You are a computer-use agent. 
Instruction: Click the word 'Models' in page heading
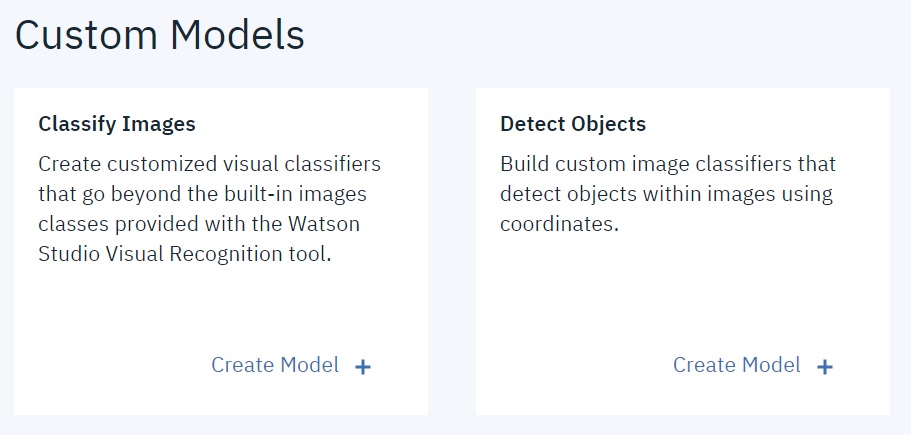tap(237, 36)
